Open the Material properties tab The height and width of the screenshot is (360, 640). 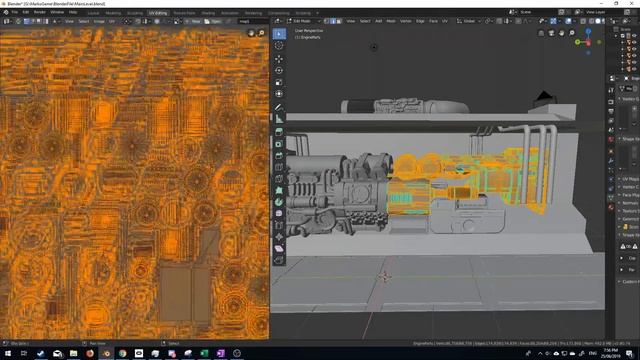[611, 207]
